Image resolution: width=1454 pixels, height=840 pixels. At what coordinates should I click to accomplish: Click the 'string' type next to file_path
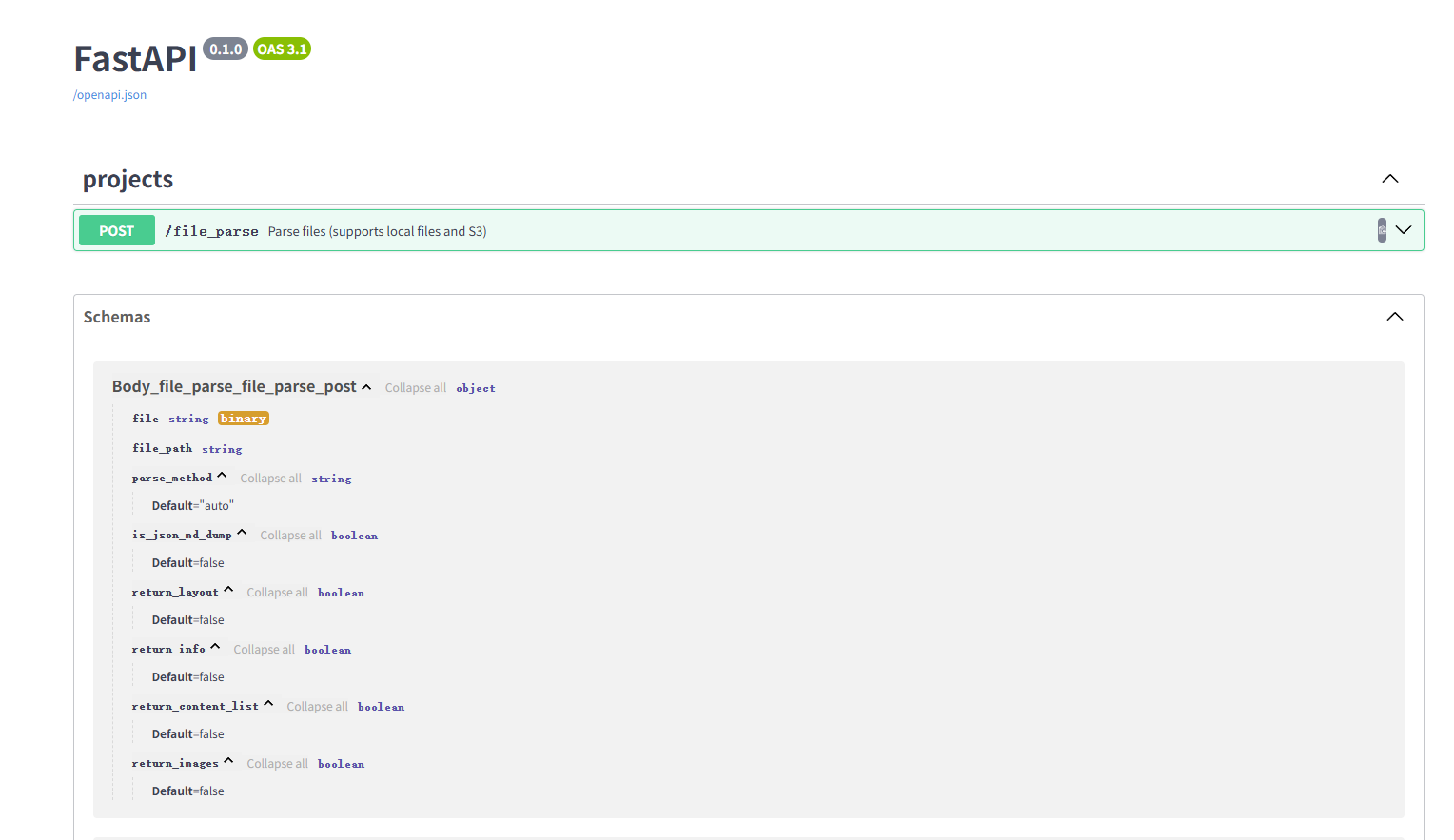(222, 449)
